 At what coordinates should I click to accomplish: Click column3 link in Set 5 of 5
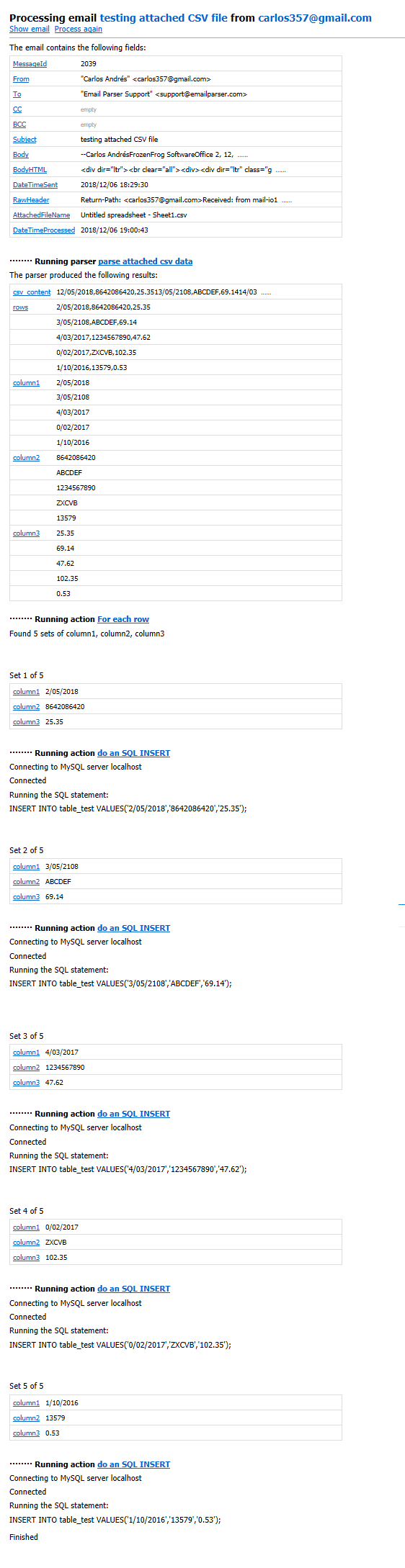click(27, 1433)
